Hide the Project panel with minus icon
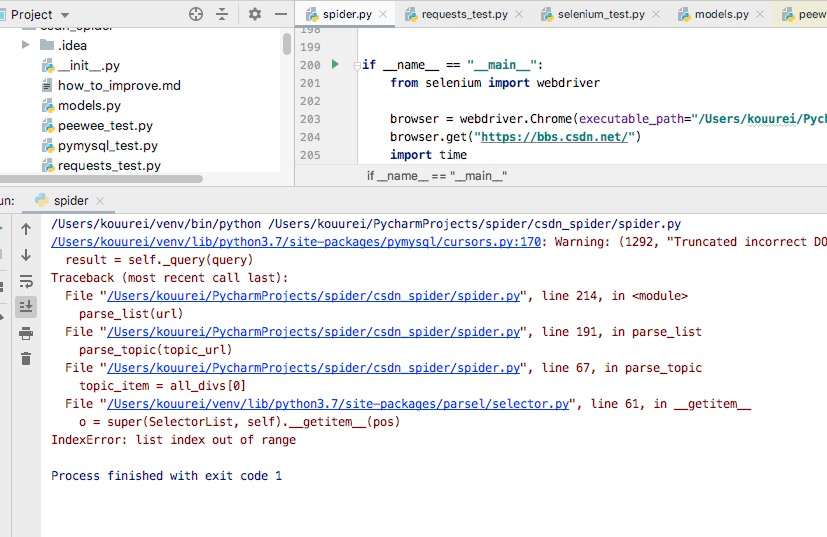The width and height of the screenshot is (827, 537). 281,14
